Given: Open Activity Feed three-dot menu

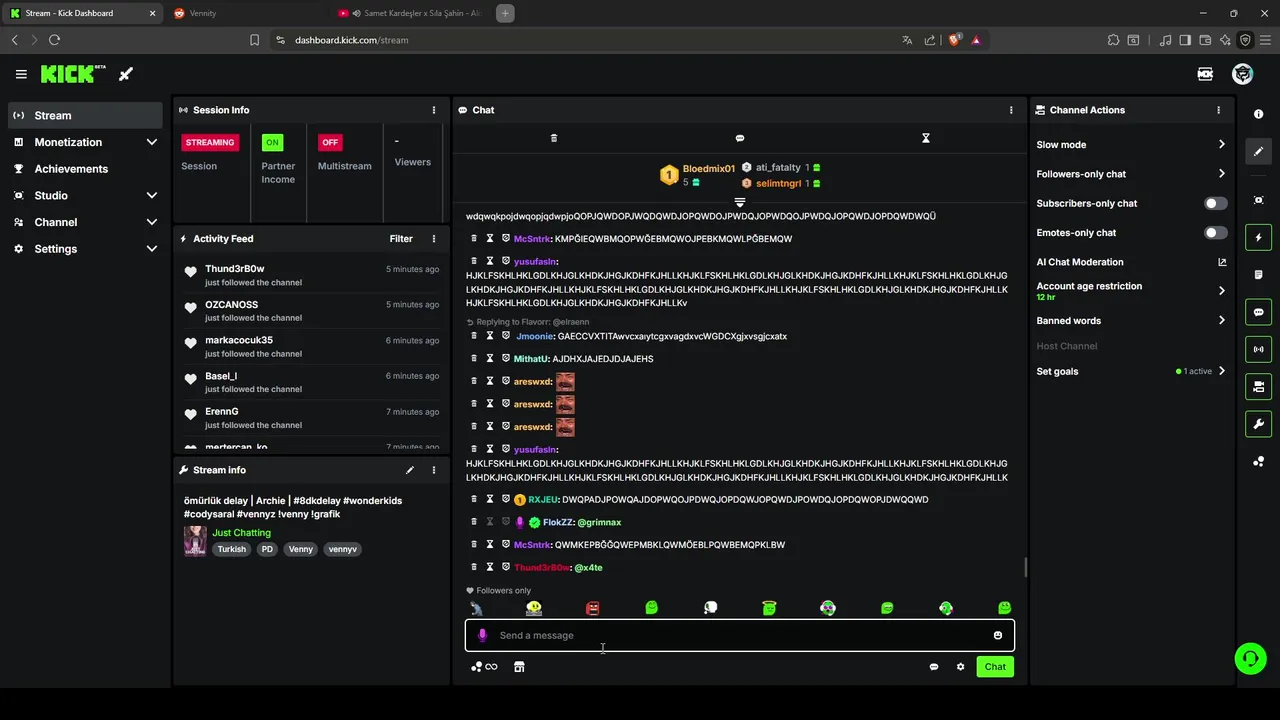Looking at the screenshot, I should [x=434, y=239].
